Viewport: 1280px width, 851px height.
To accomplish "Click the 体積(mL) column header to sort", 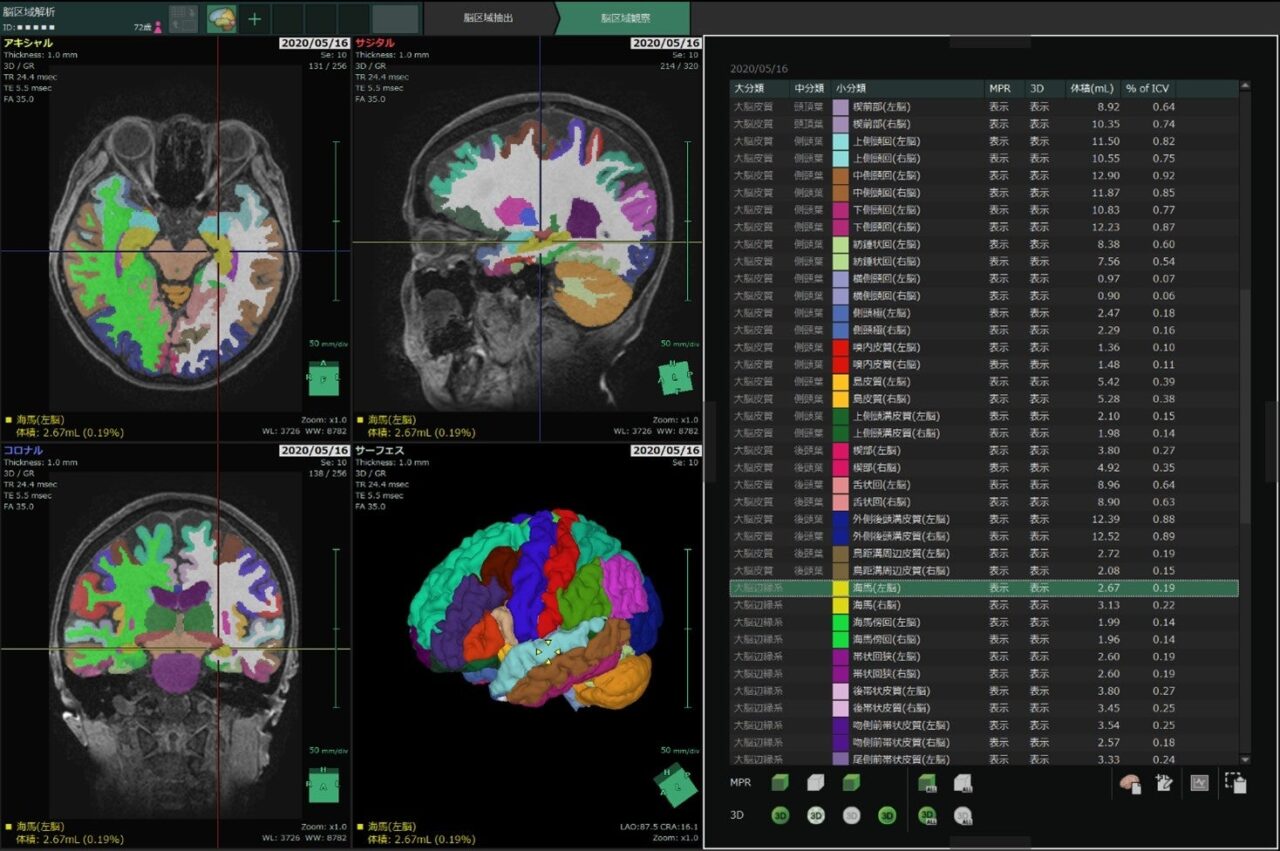I will coord(1091,89).
